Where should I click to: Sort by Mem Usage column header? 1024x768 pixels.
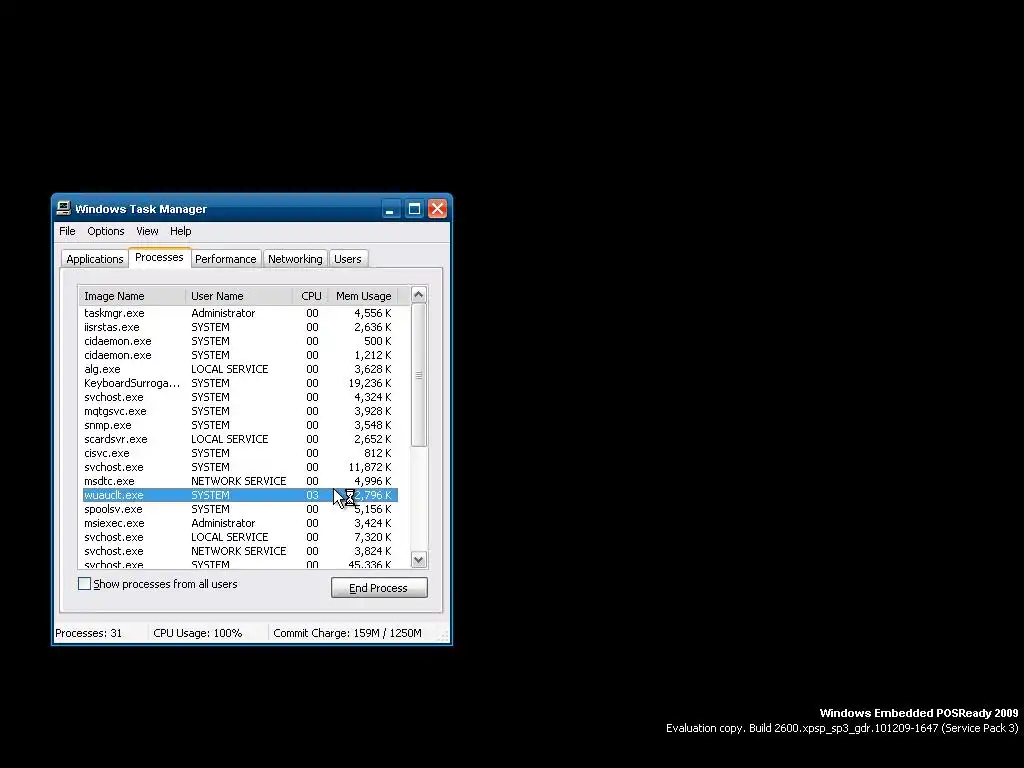[363, 296]
